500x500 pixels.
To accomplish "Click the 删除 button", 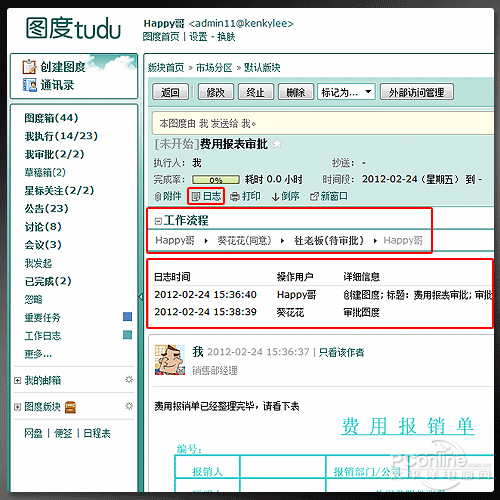I will [296, 92].
